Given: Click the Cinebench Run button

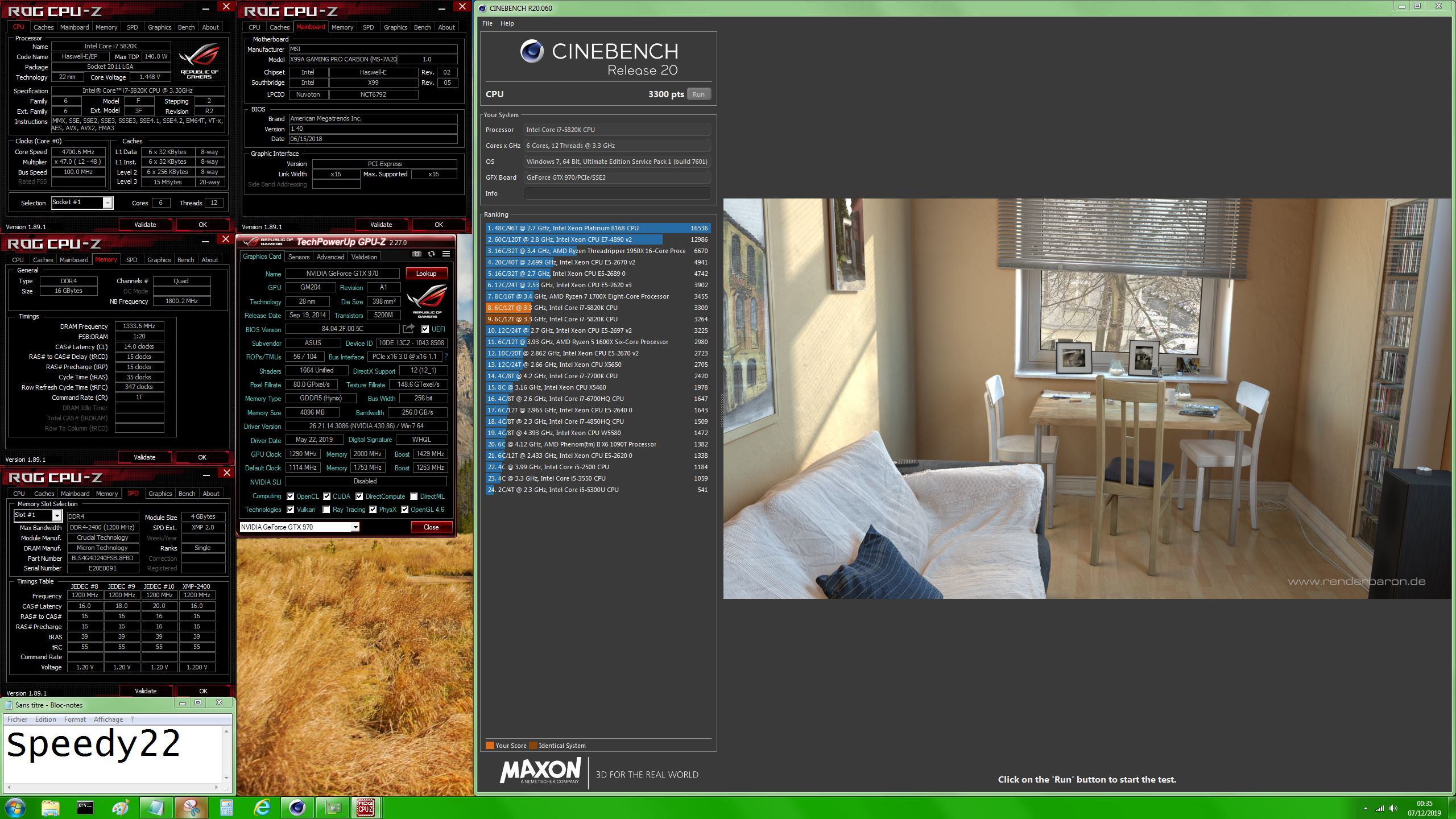Looking at the screenshot, I should click(x=698, y=94).
